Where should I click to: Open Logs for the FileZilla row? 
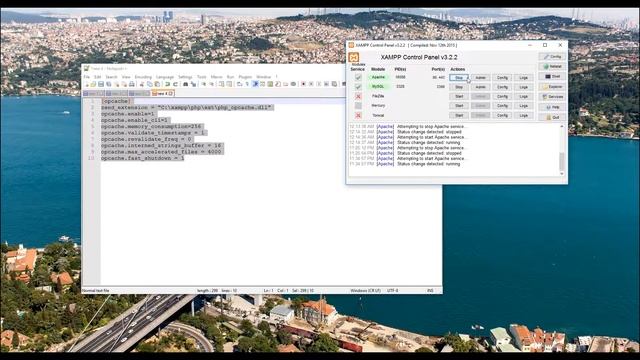coord(524,96)
